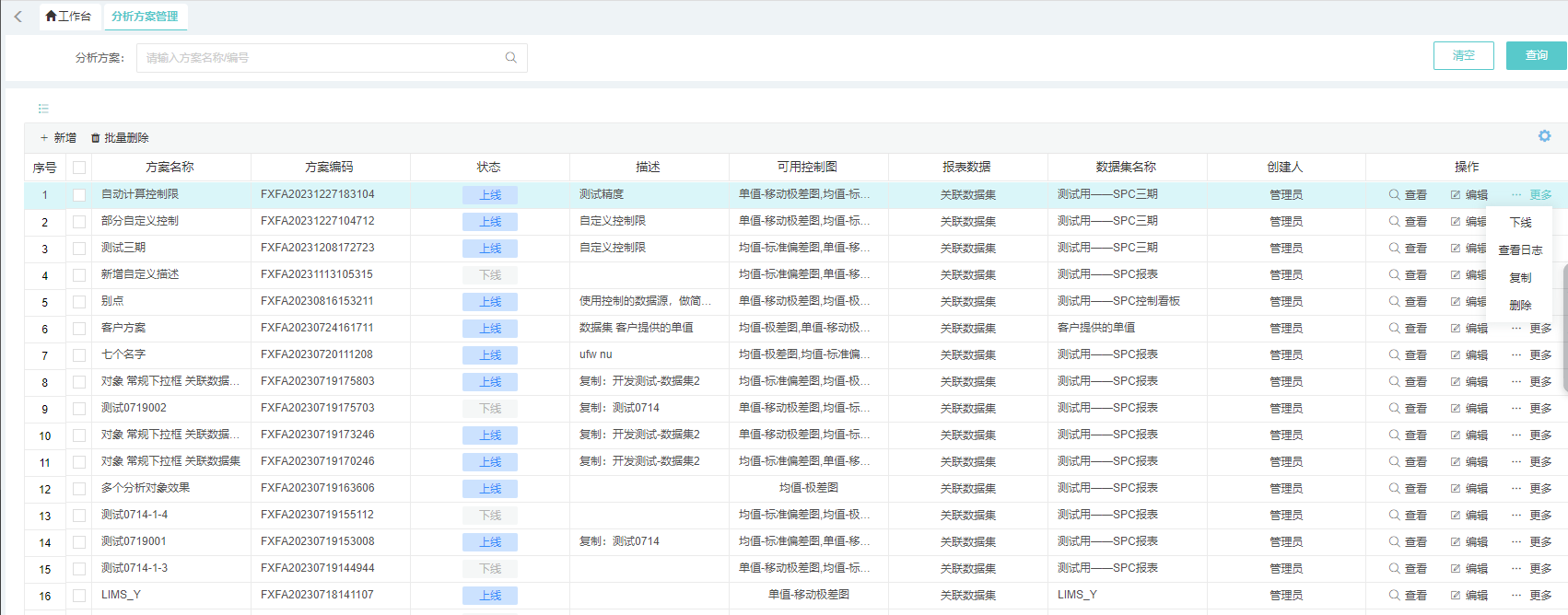The width and height of the screenshot is (1568, 615).
Task: Check row 新增自定义描述 checkbox
Action: click(x=79, y=275)
